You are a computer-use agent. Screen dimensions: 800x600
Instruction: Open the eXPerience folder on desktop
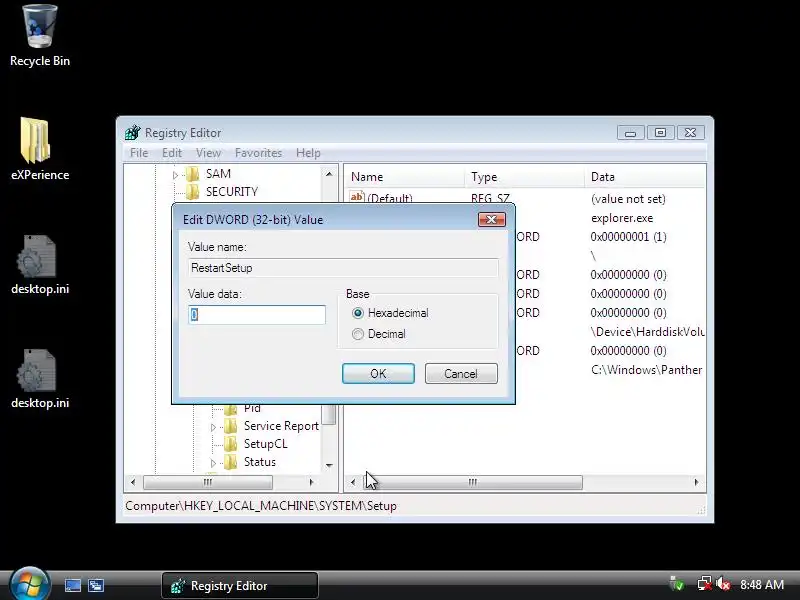tap(40, 149)
